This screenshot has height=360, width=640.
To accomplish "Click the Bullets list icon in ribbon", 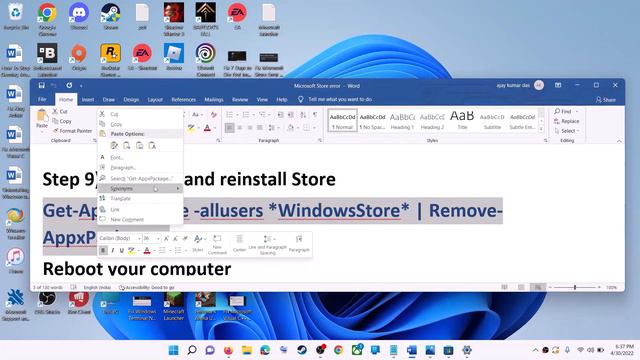I will (x=230, y=115).
